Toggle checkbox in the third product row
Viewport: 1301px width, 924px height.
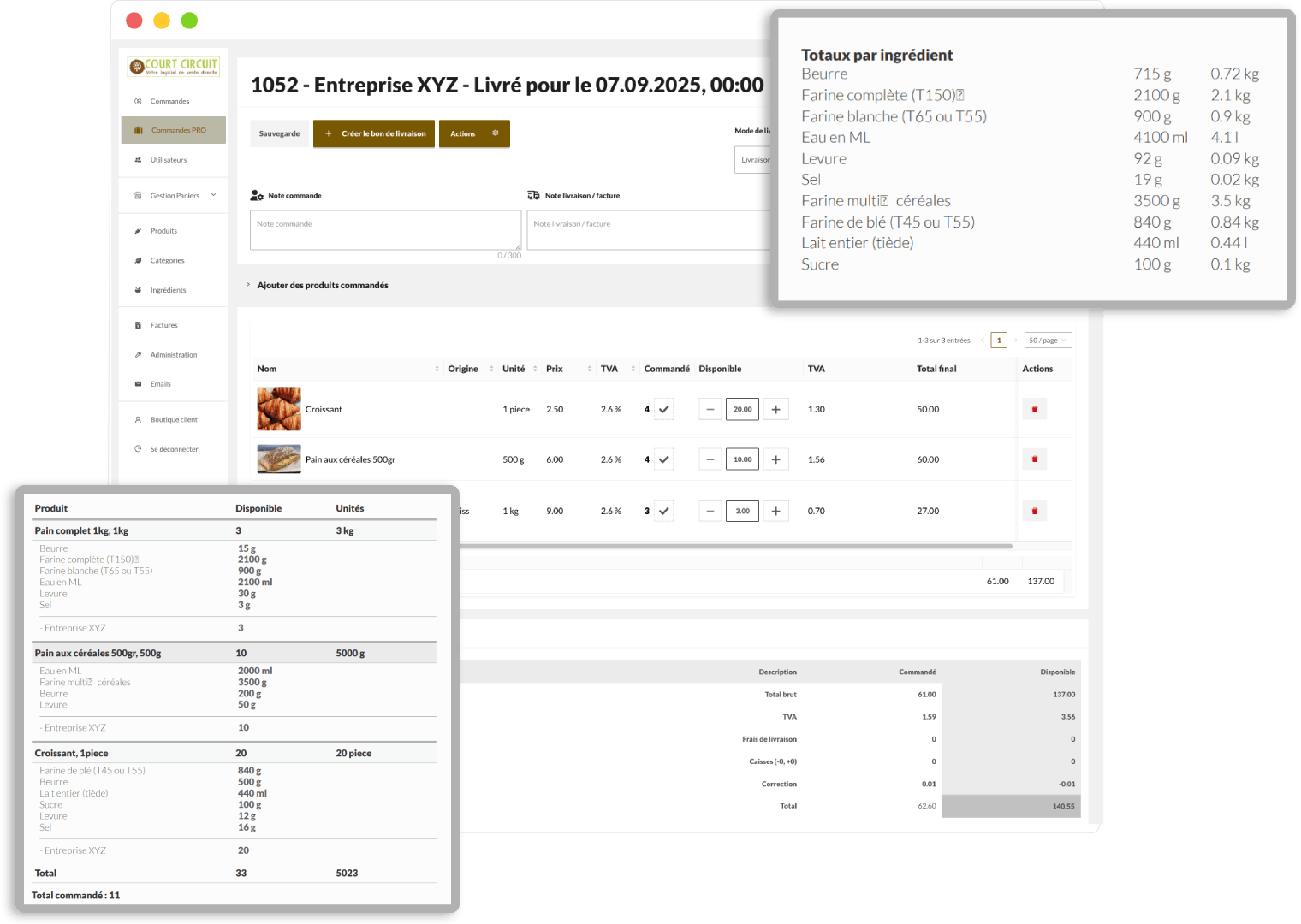663,511
